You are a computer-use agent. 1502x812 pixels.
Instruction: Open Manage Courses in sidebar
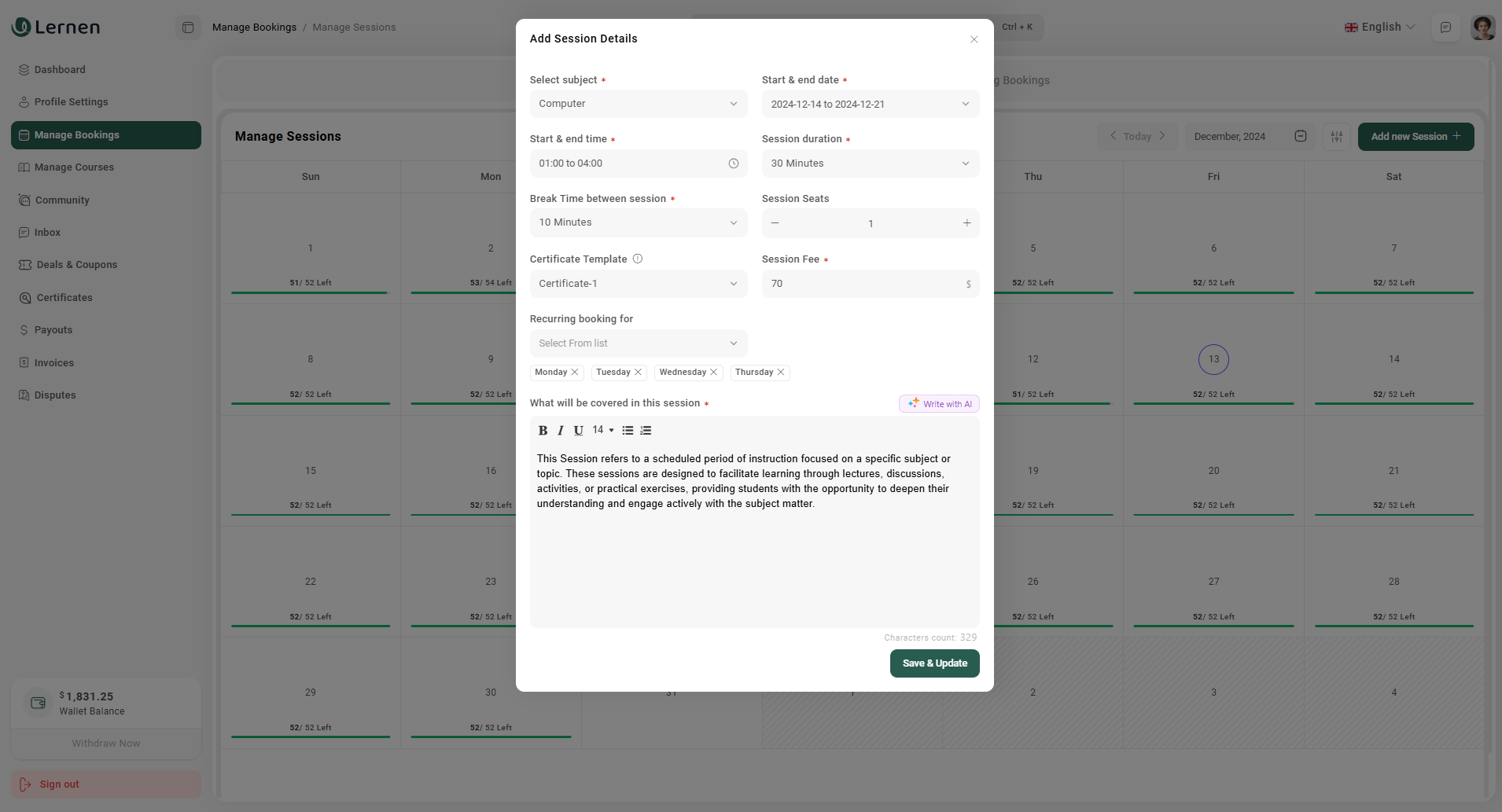(x=74, y=167)
